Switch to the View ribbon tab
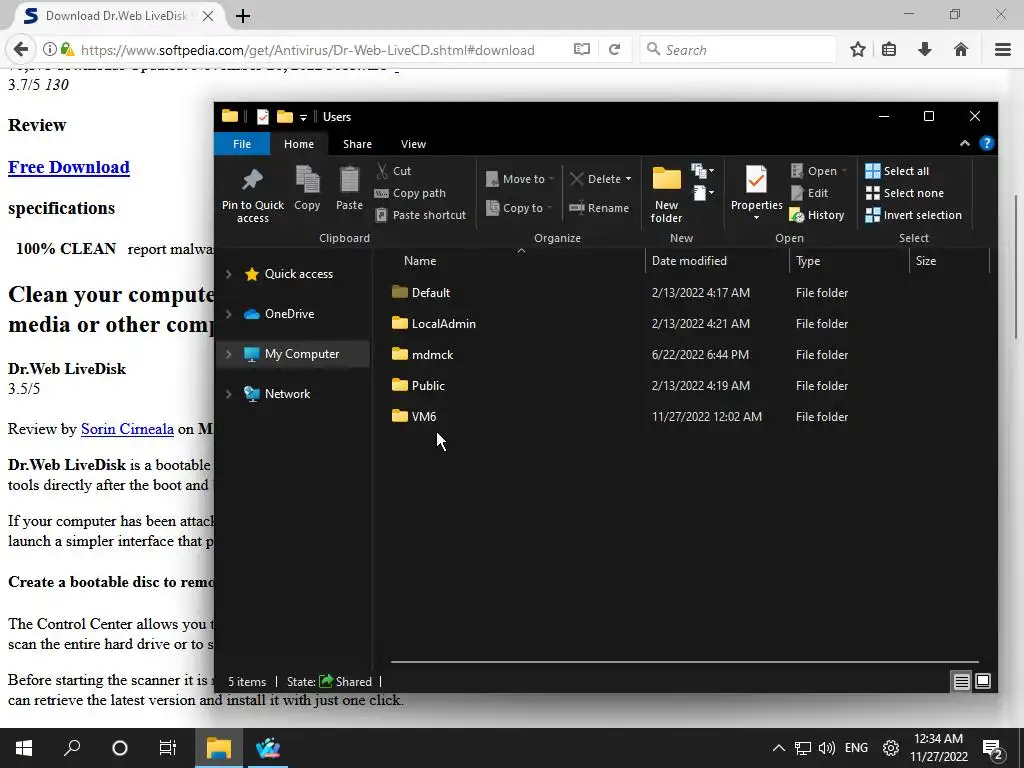Screen dimensions: 1024x768 [413, 144]
